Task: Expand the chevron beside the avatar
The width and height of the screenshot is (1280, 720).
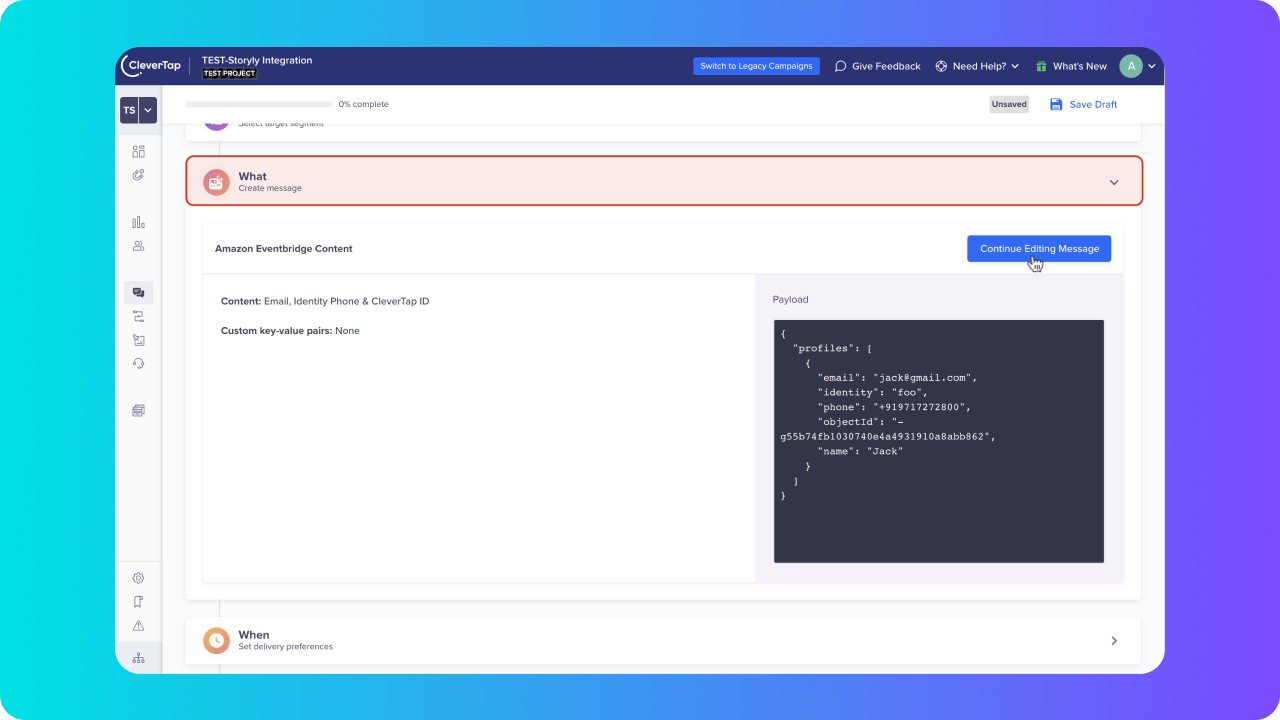Action: point(1152,66)
